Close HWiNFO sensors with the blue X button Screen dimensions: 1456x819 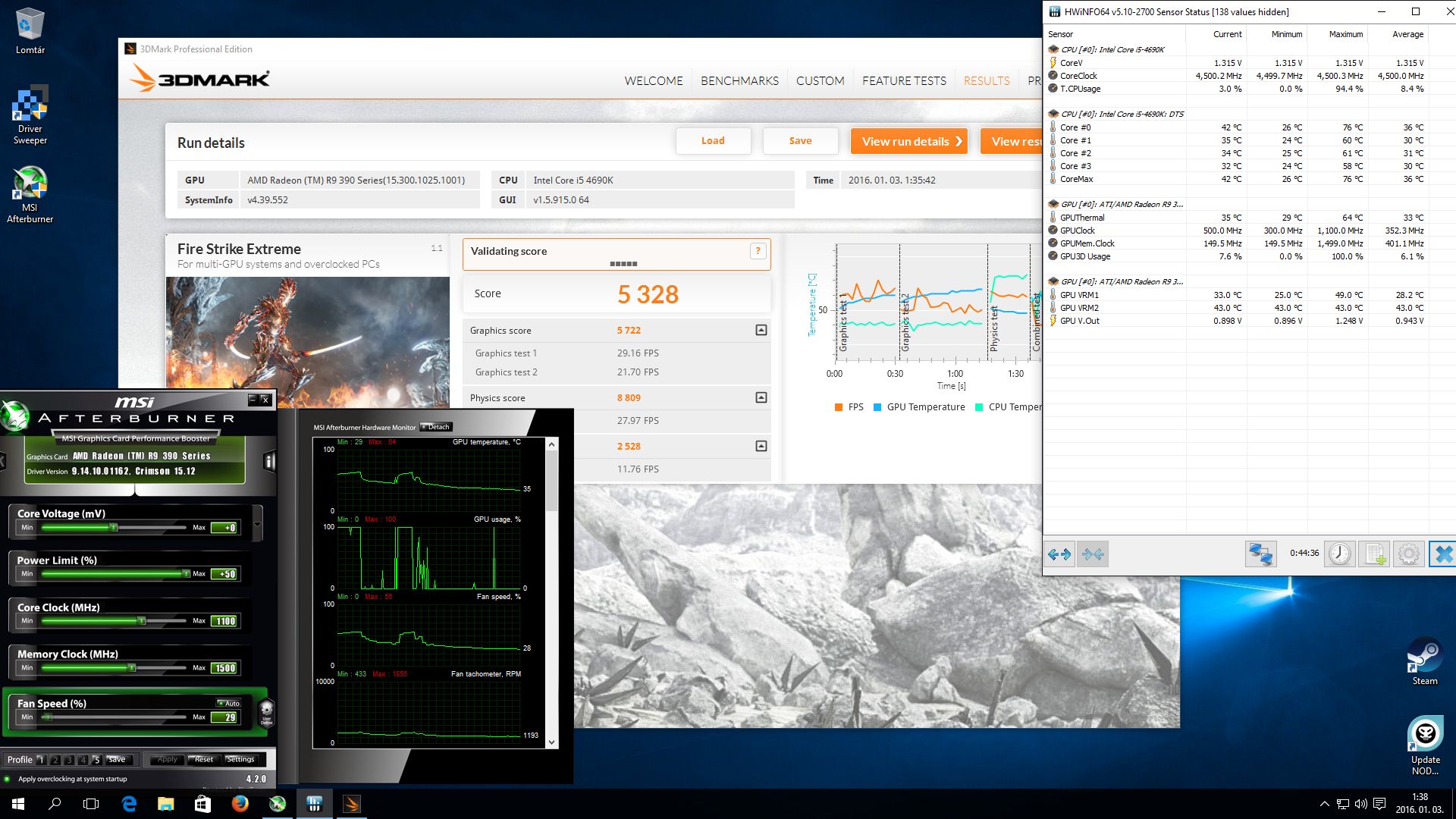tap(1443, 554)
